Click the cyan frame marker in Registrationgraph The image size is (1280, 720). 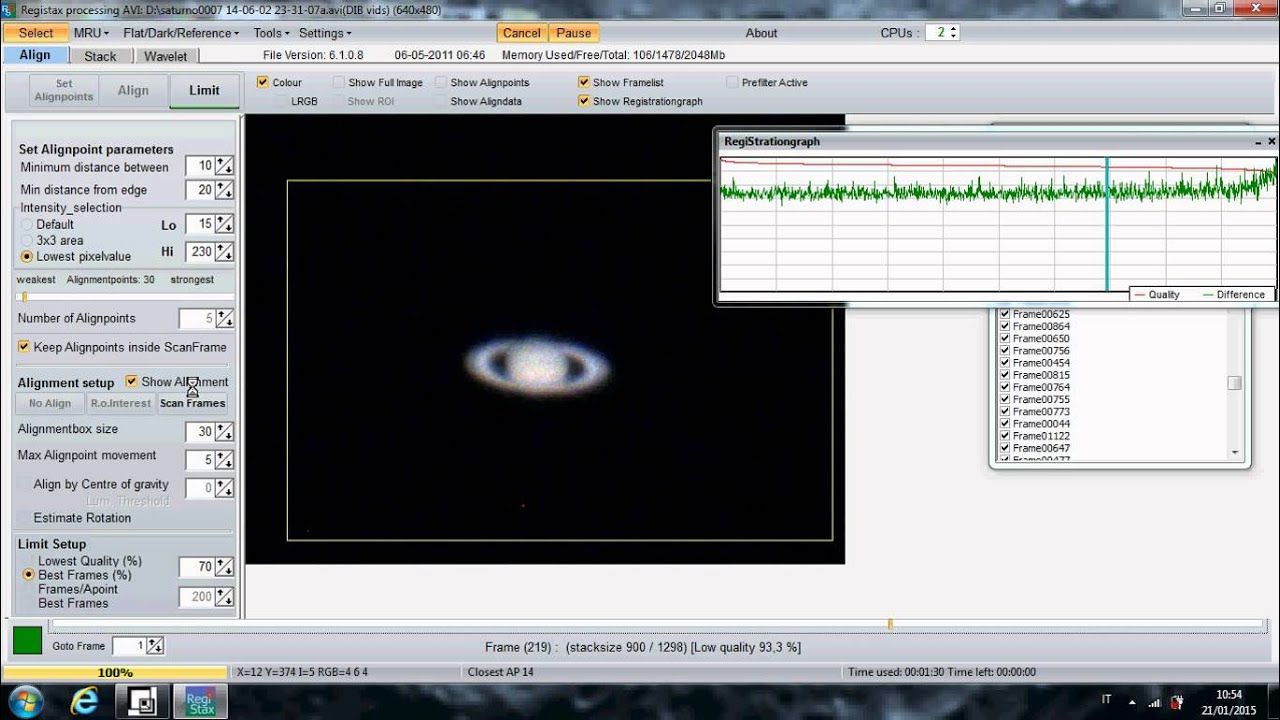coord(1107,224)
